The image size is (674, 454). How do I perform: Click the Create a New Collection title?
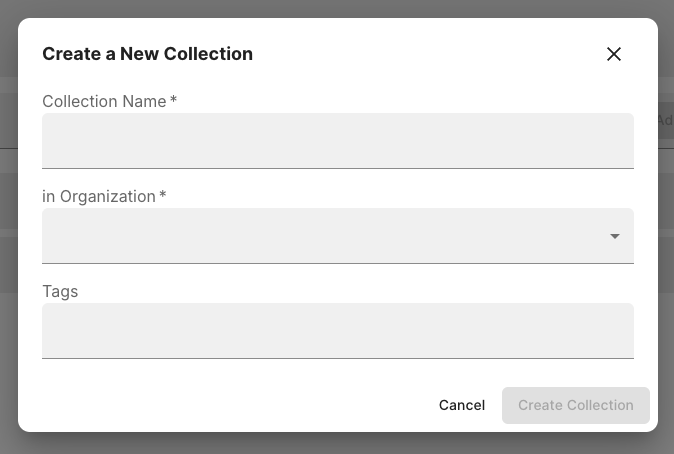coord(147,54)
